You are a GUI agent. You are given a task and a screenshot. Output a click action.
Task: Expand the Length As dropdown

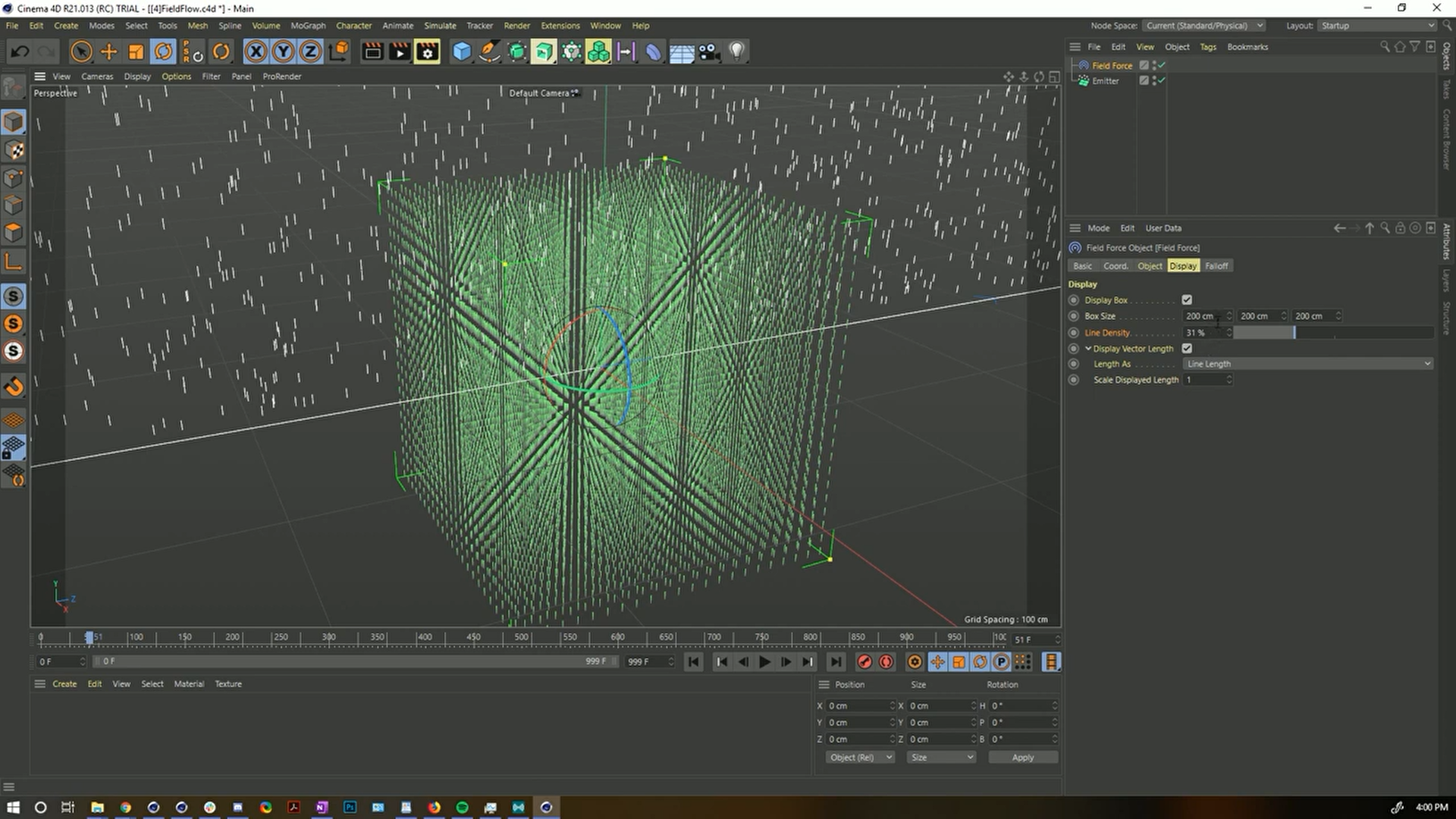click(1427, 363)
